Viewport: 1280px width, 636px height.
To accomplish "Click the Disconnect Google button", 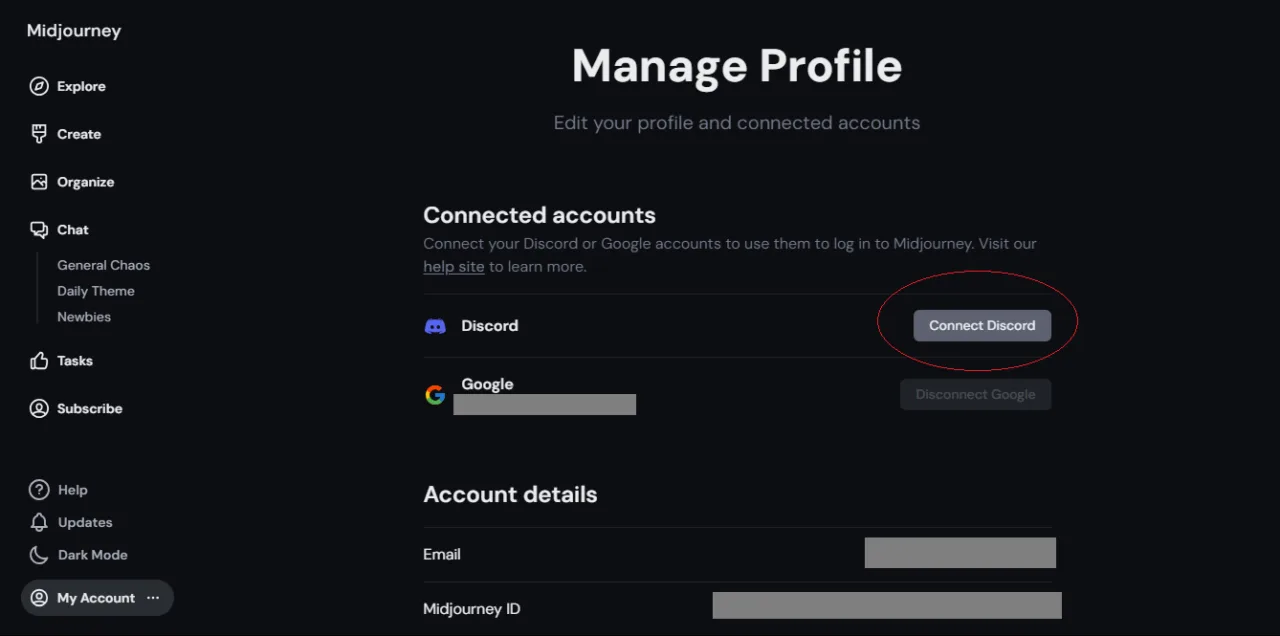I will (975, 394).
